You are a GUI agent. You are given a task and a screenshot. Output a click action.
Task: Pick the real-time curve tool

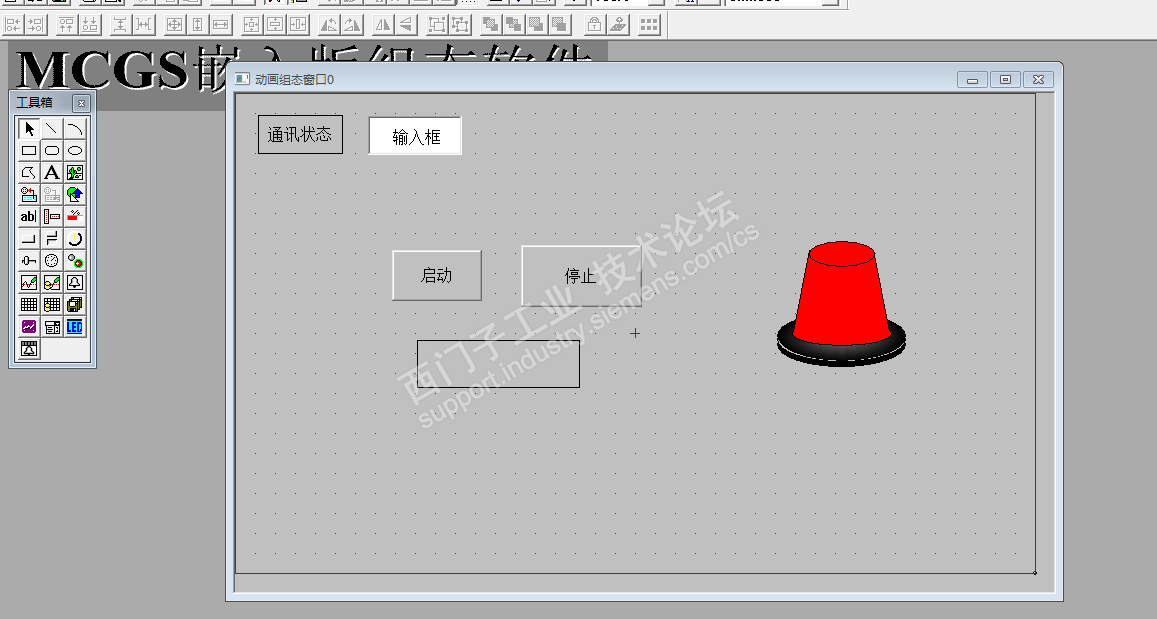29,283
